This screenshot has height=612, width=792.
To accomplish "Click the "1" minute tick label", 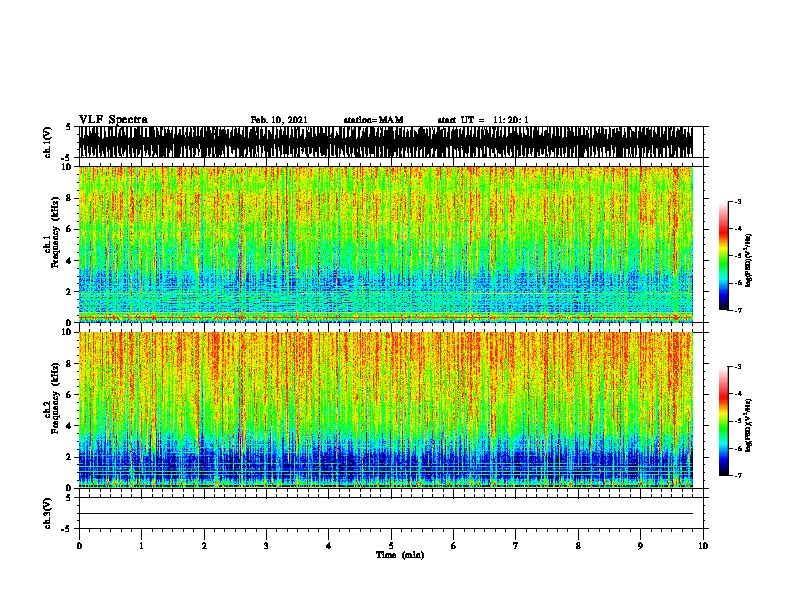I will coord(142,546).
